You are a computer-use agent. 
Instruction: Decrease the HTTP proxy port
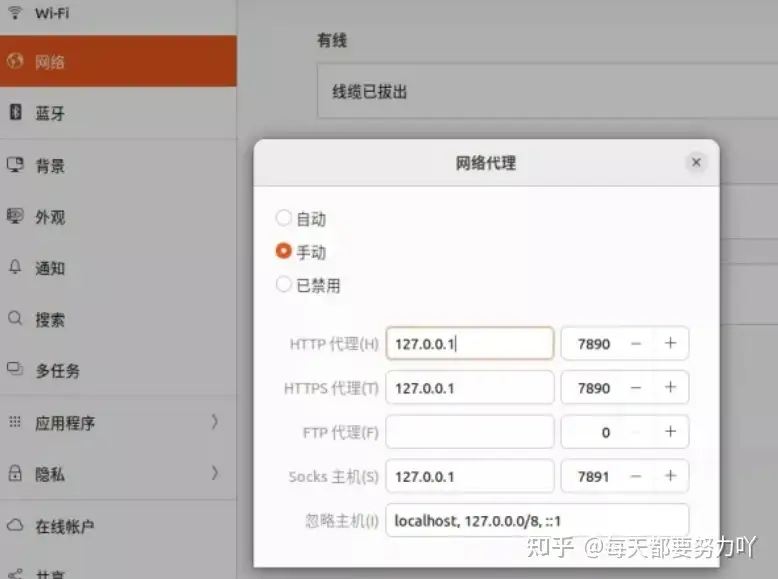636,343
